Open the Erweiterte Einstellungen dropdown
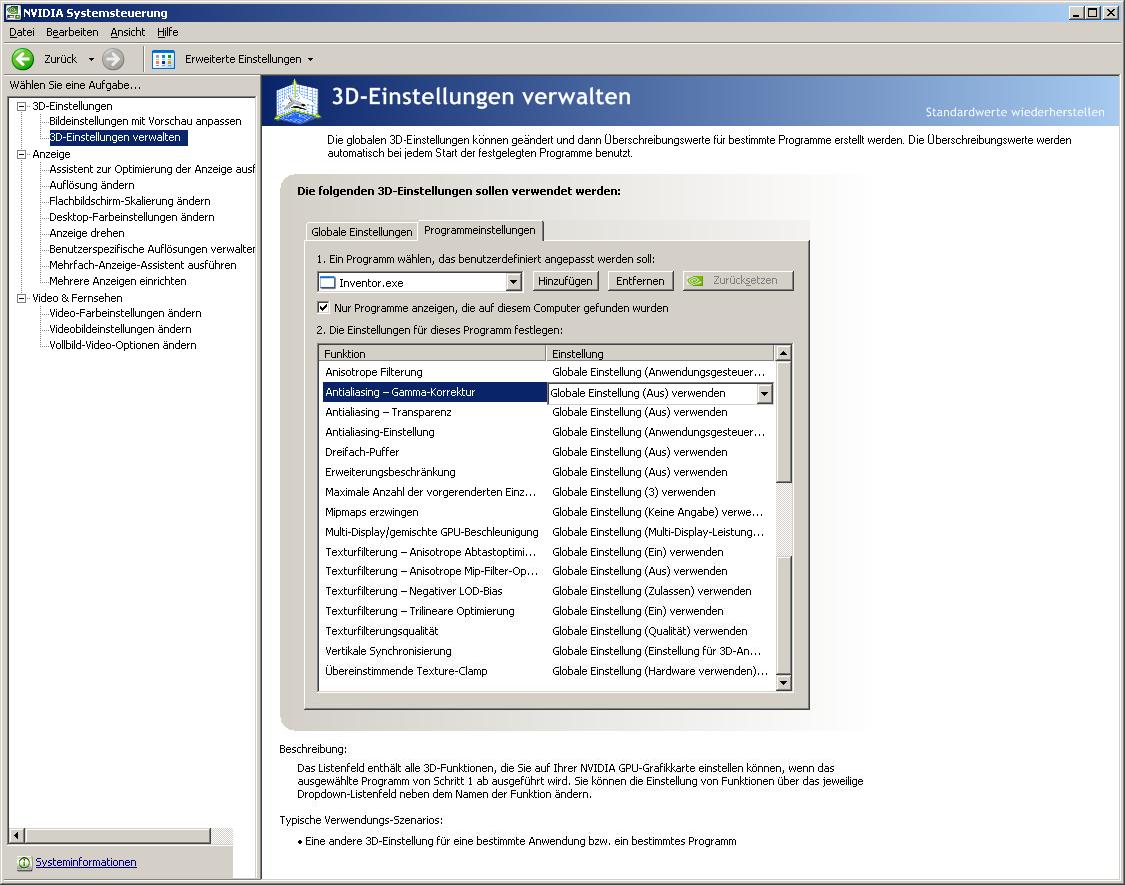This screenshot has width=1125, height=885. coord(310,60)
